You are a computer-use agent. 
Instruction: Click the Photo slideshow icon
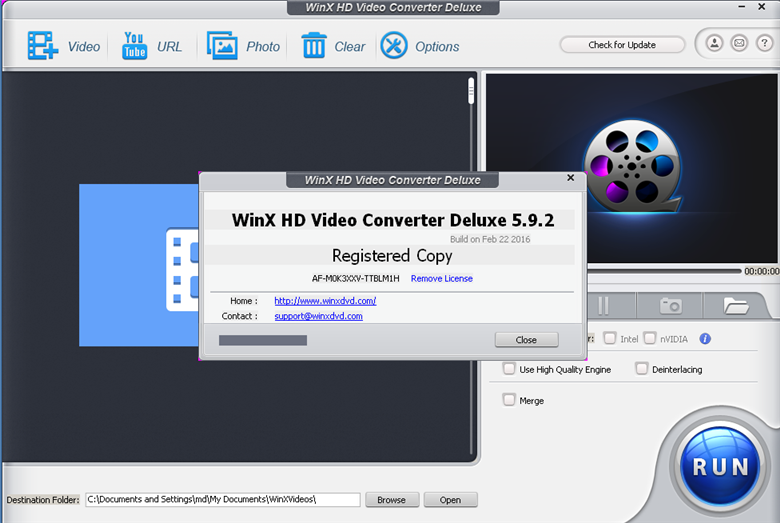[x=221, y=46]
